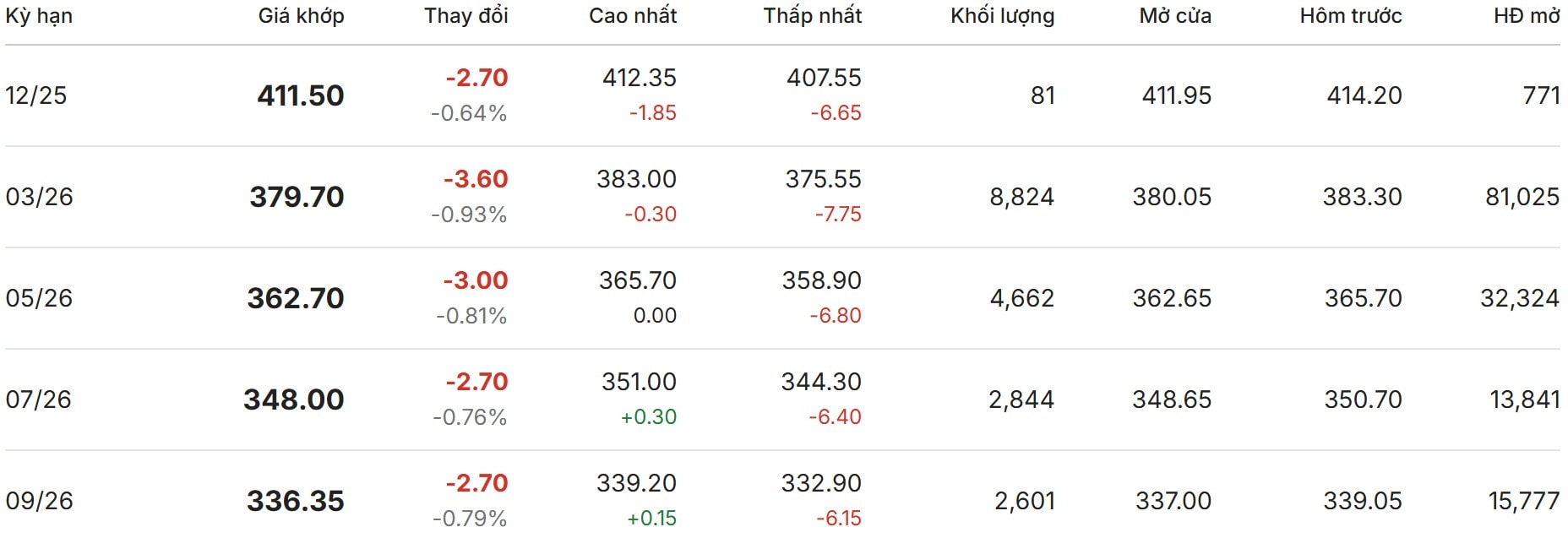Click the matched price 411.50
1568x538 pixels.
(x=300, y=95)
